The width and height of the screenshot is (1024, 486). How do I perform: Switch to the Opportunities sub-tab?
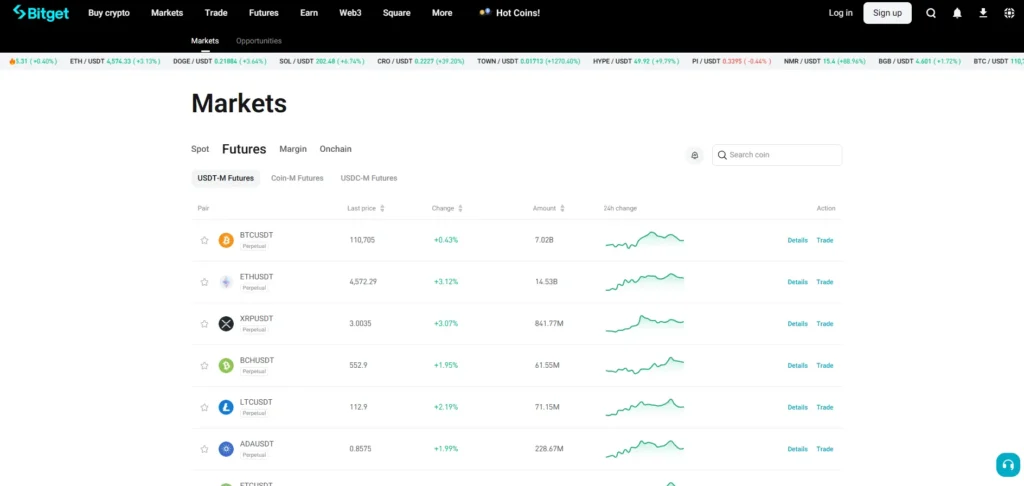click(259, 40)
